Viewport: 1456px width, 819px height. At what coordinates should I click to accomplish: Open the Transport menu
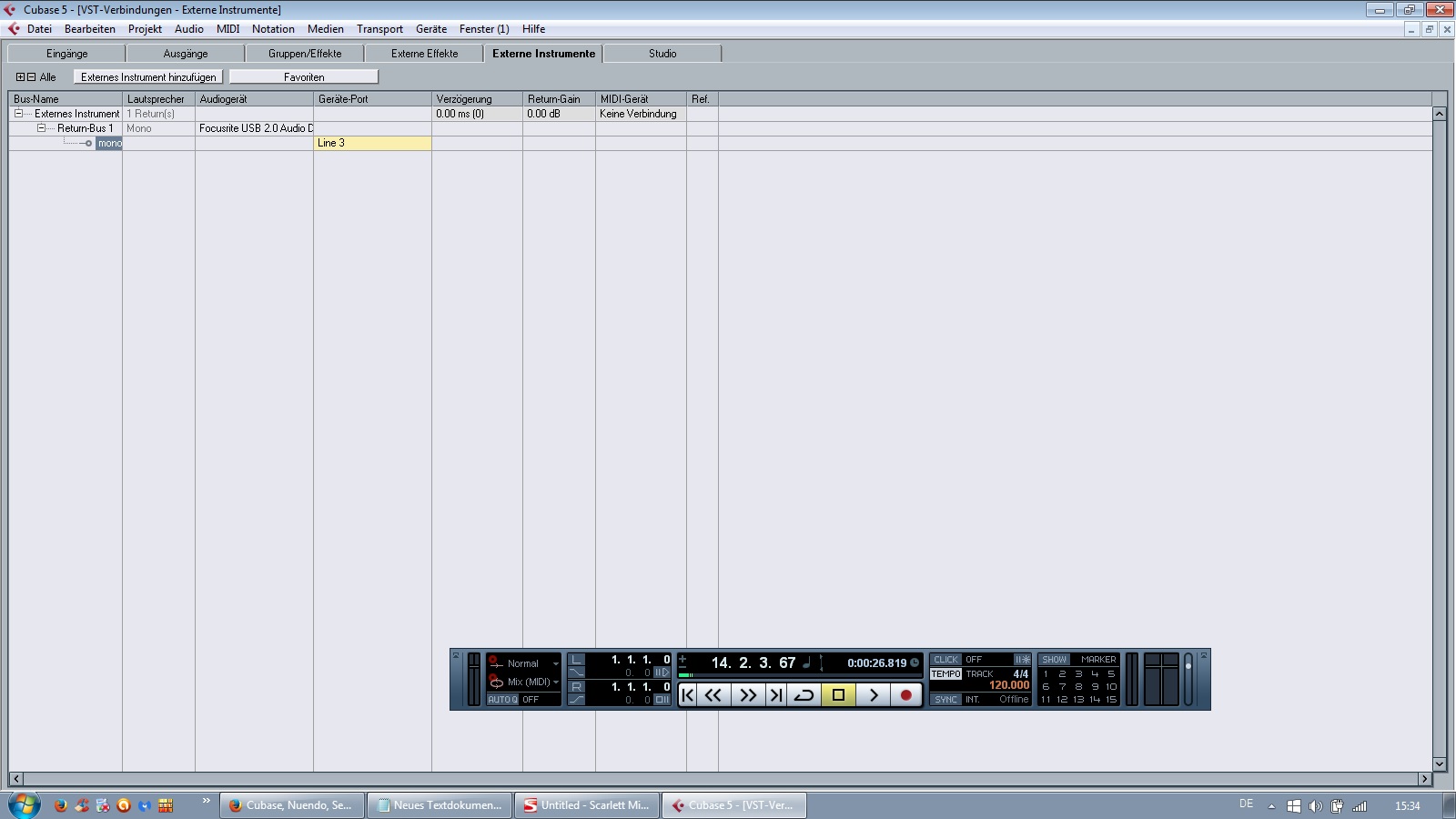pyautogui.click(x=379, y=29)
